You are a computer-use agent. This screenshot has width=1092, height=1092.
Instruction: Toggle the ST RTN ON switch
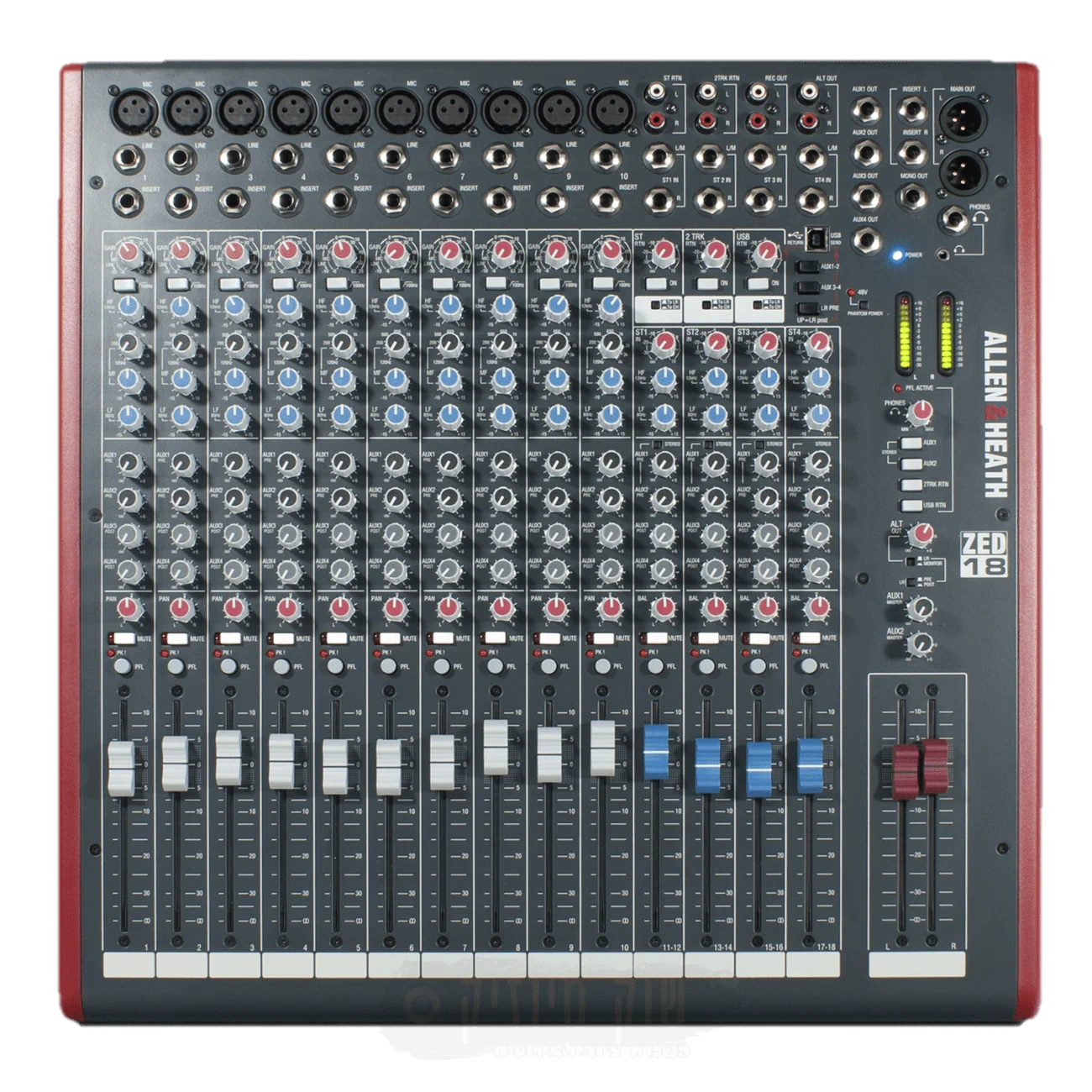point(656,285)
